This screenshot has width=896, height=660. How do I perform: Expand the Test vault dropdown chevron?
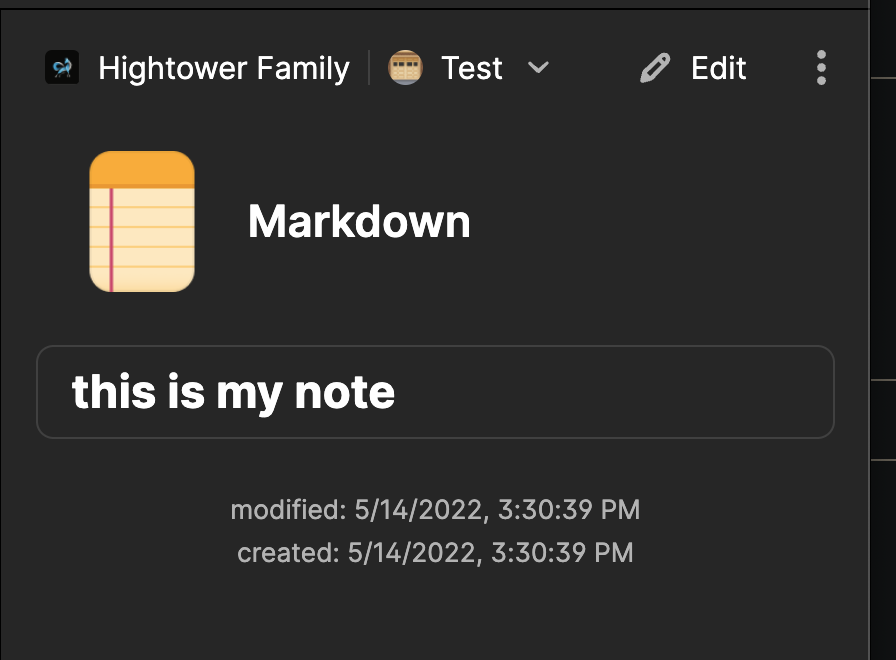(538, 68)
